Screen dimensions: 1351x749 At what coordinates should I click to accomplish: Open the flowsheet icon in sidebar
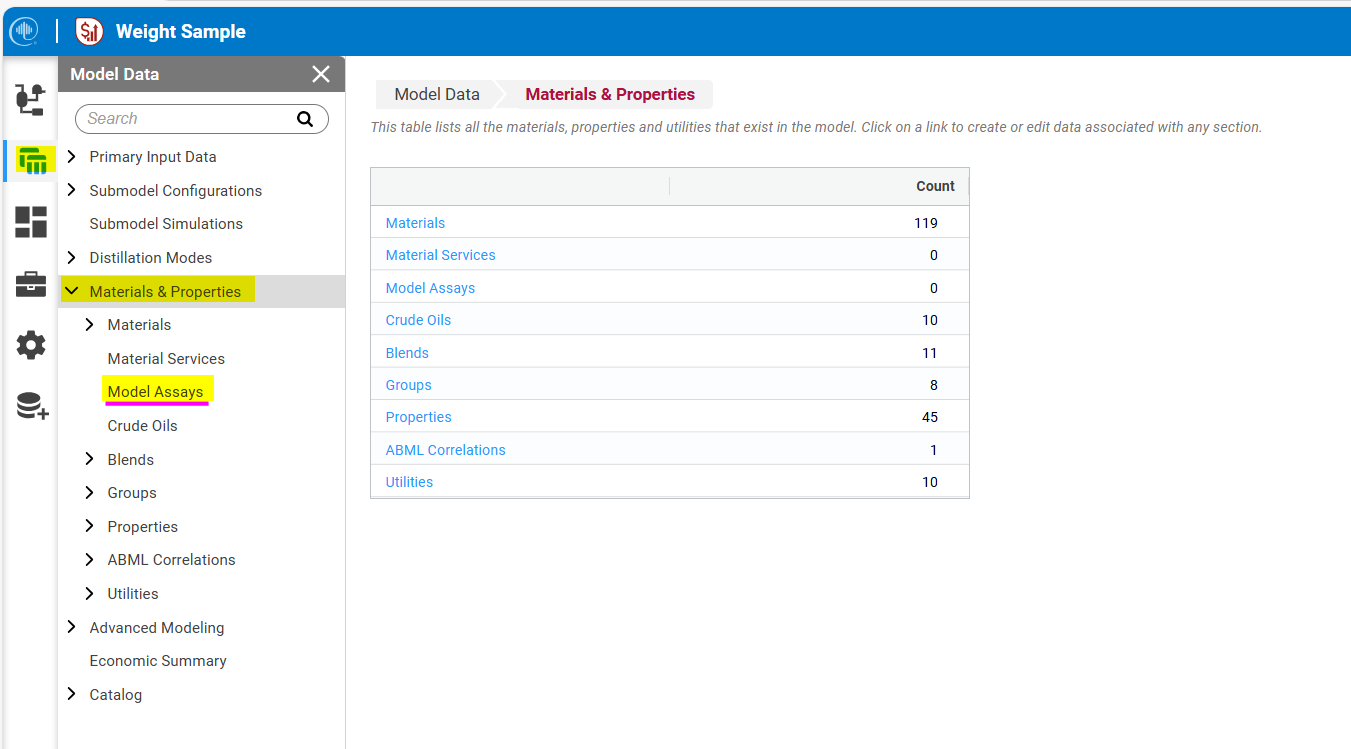point(31,99)
